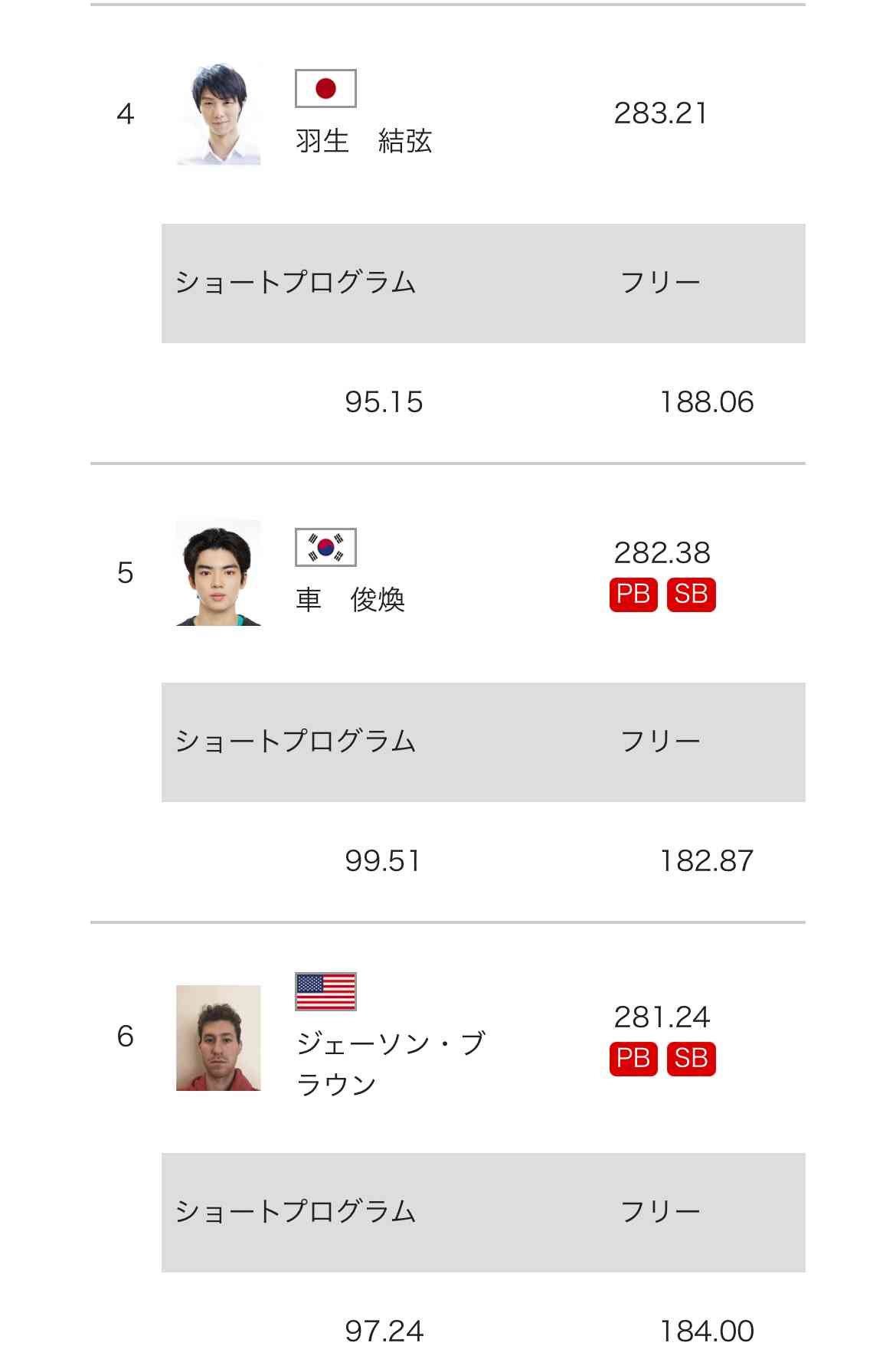Image resolution: width=896 pixels, height=1369 pixels.
Task: Click the South Korea flag icon
Action: 325,547
